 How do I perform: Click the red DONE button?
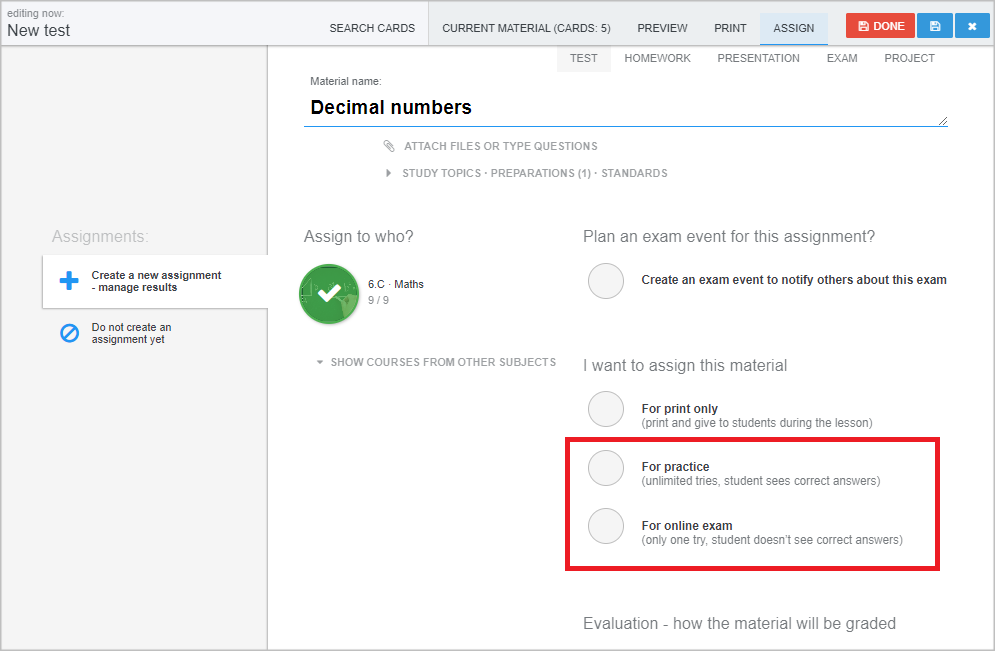click(x=880, y=26)
